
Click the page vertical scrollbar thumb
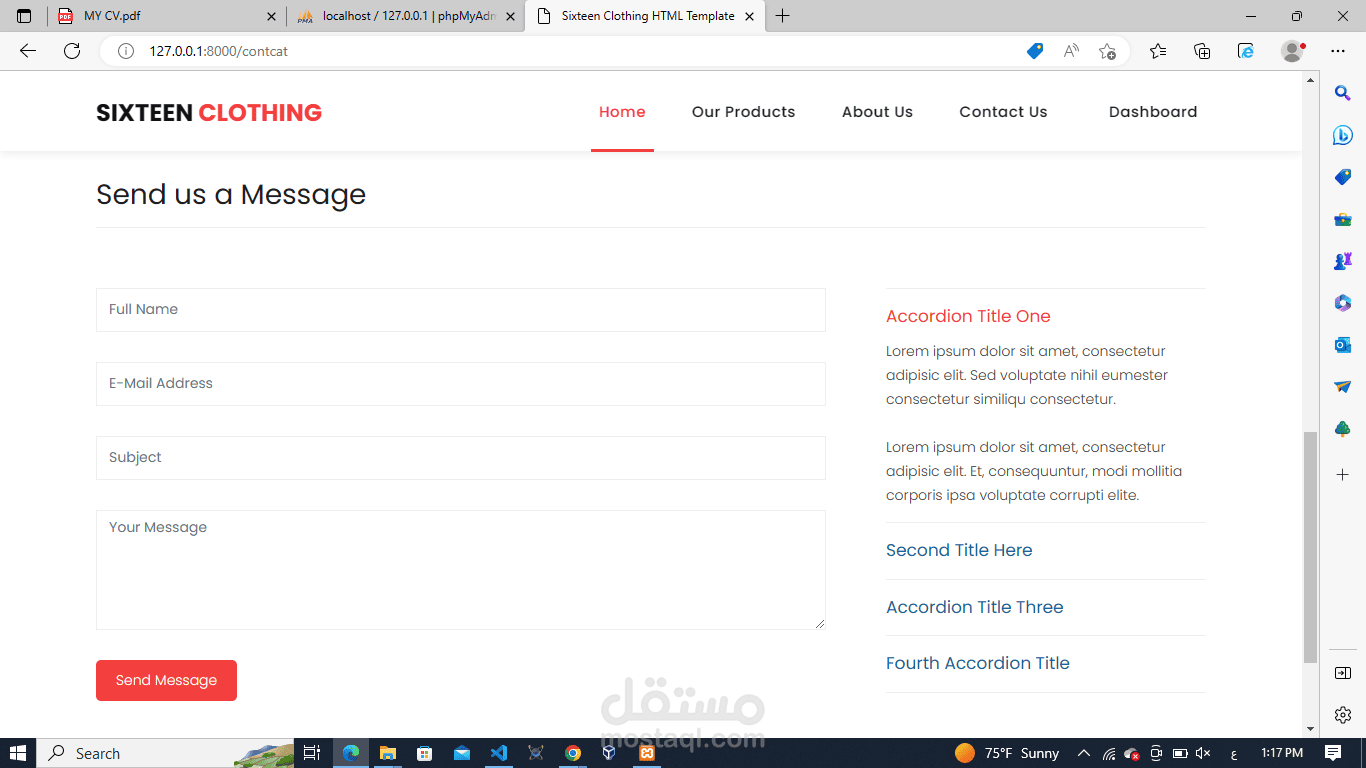pos(1310,547)
